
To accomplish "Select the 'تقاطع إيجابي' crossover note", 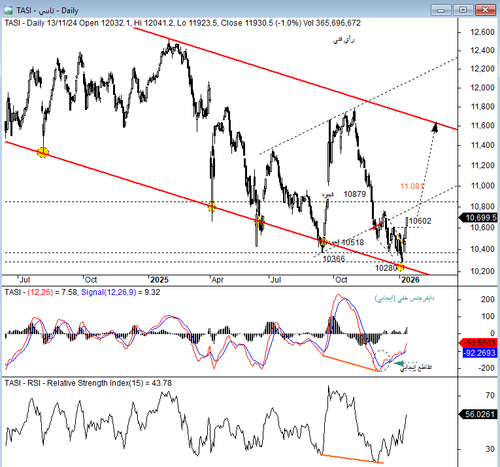I will pyautogui.click(x=416, y=367).
